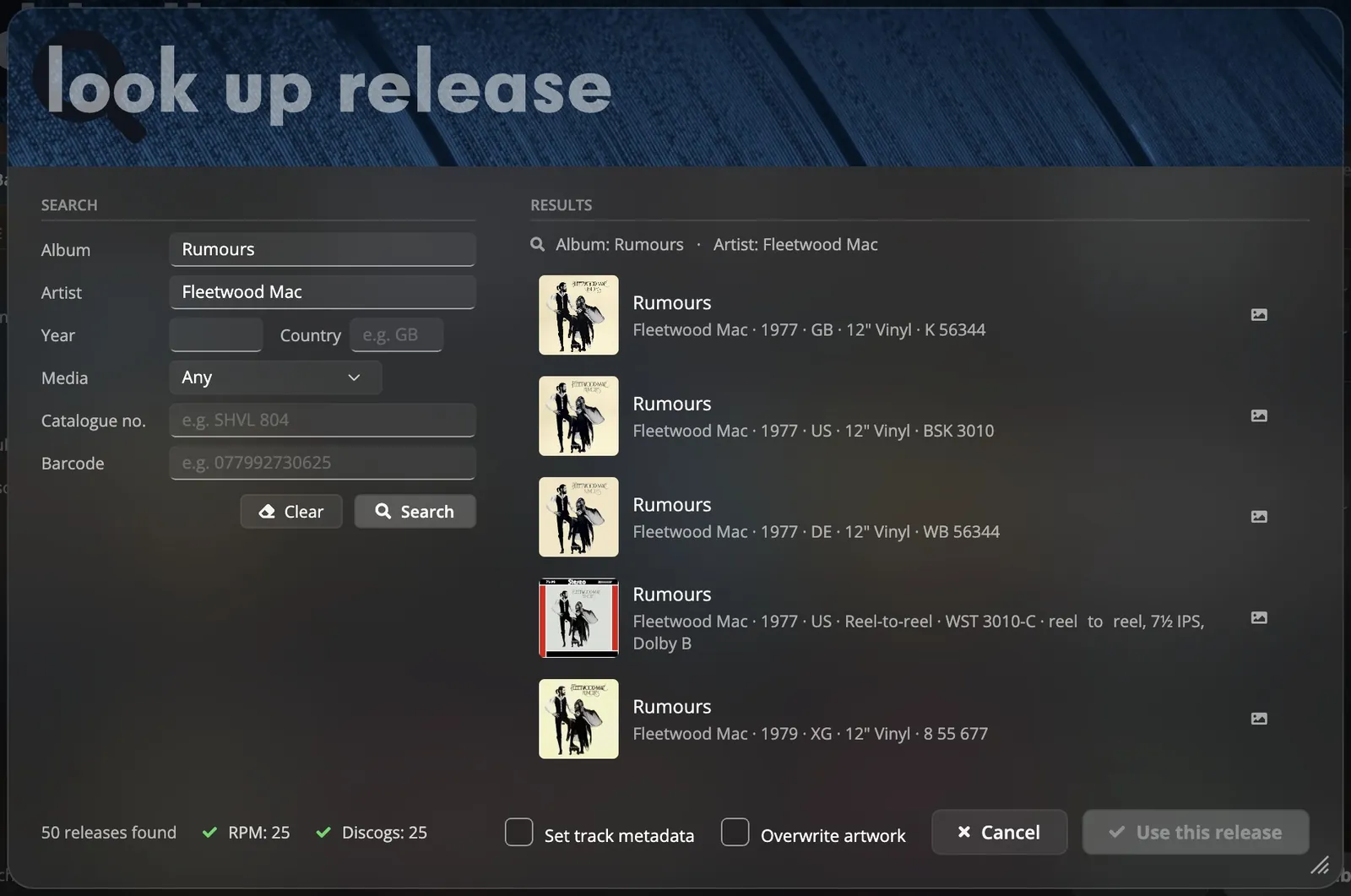
Task: Click 'Album: Rumours' query summary text
Action: tap(620, 244)
